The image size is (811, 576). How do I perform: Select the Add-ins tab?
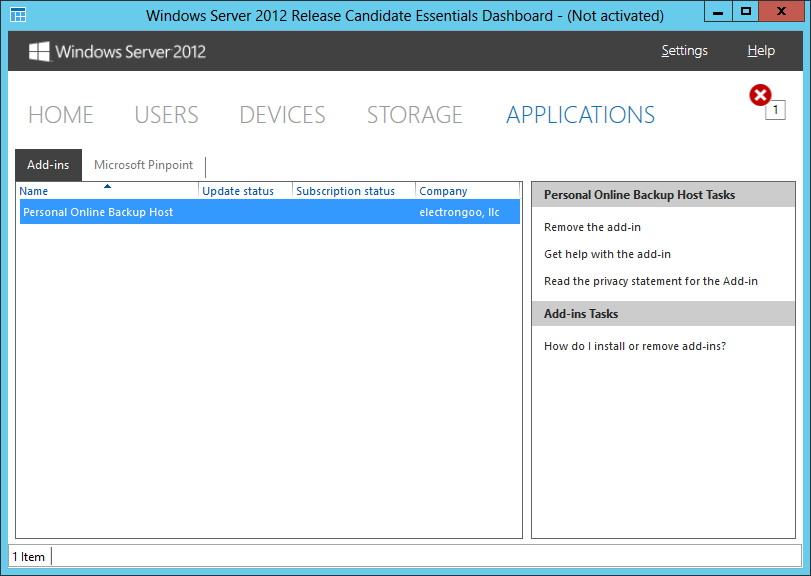[x=48, y=165]
